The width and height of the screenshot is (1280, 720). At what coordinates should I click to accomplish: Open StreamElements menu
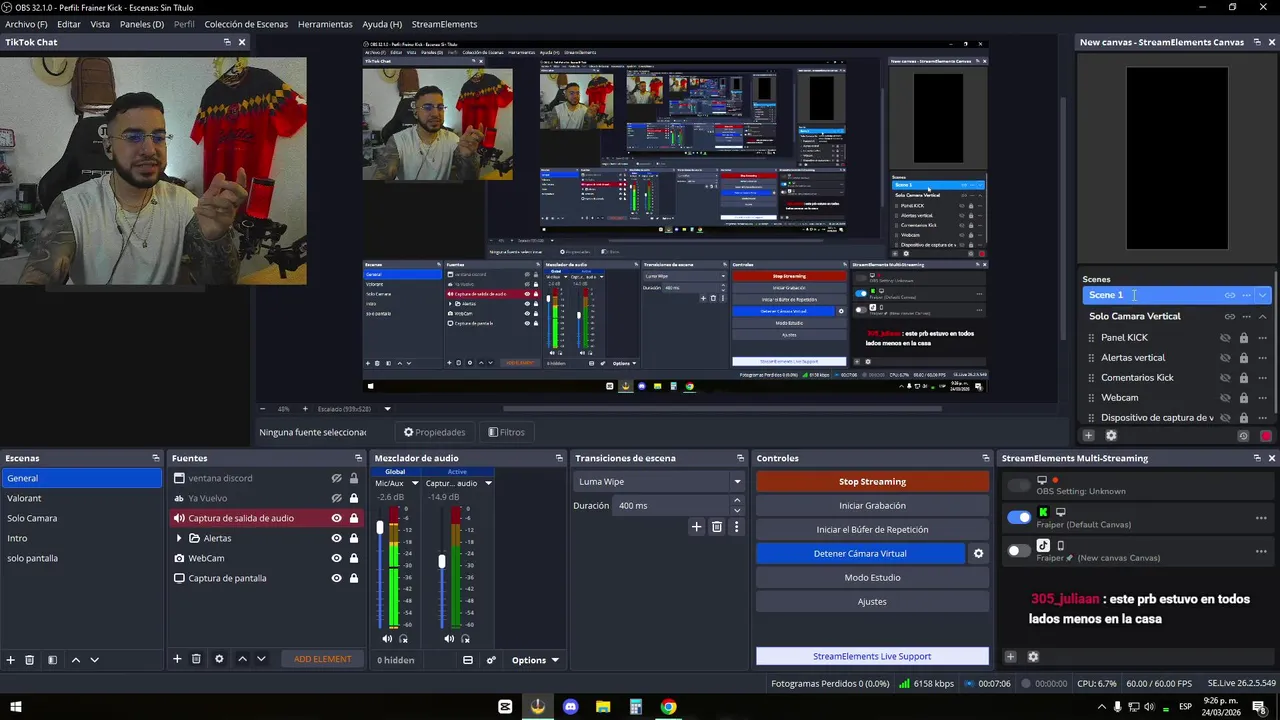(x=444, y=24)
